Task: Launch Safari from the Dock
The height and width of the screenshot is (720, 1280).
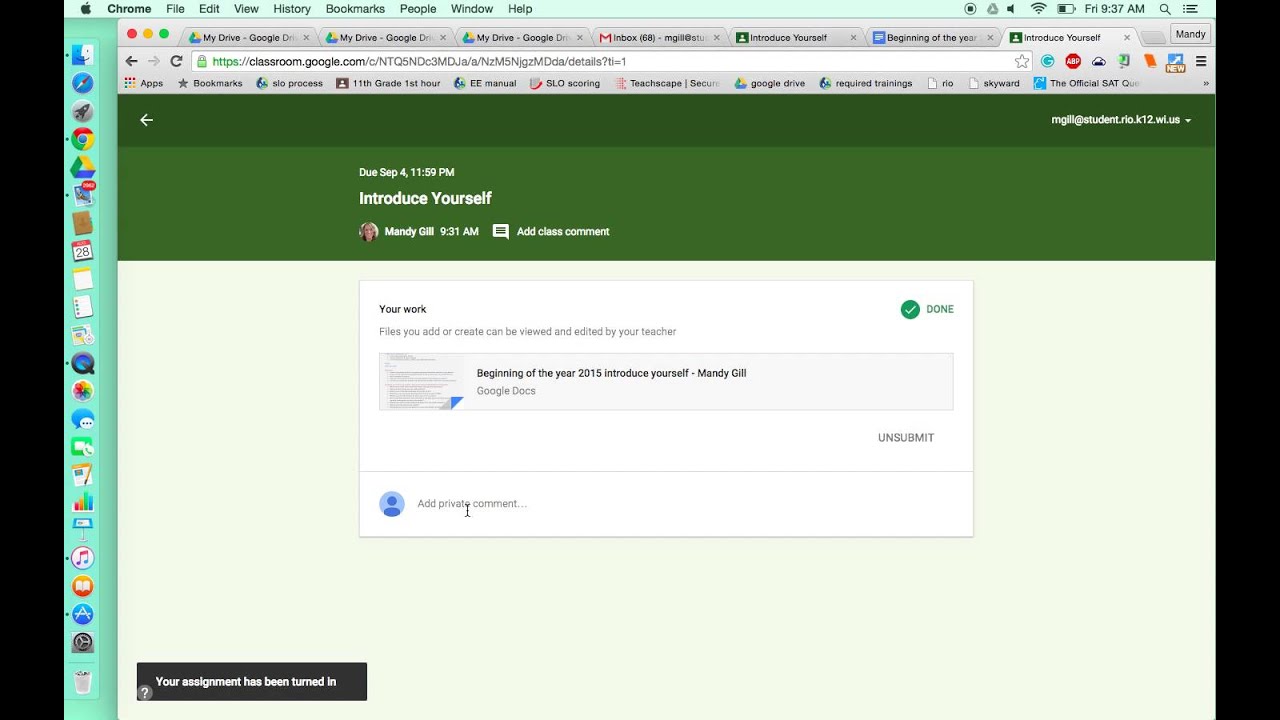Action: [83, 83]
